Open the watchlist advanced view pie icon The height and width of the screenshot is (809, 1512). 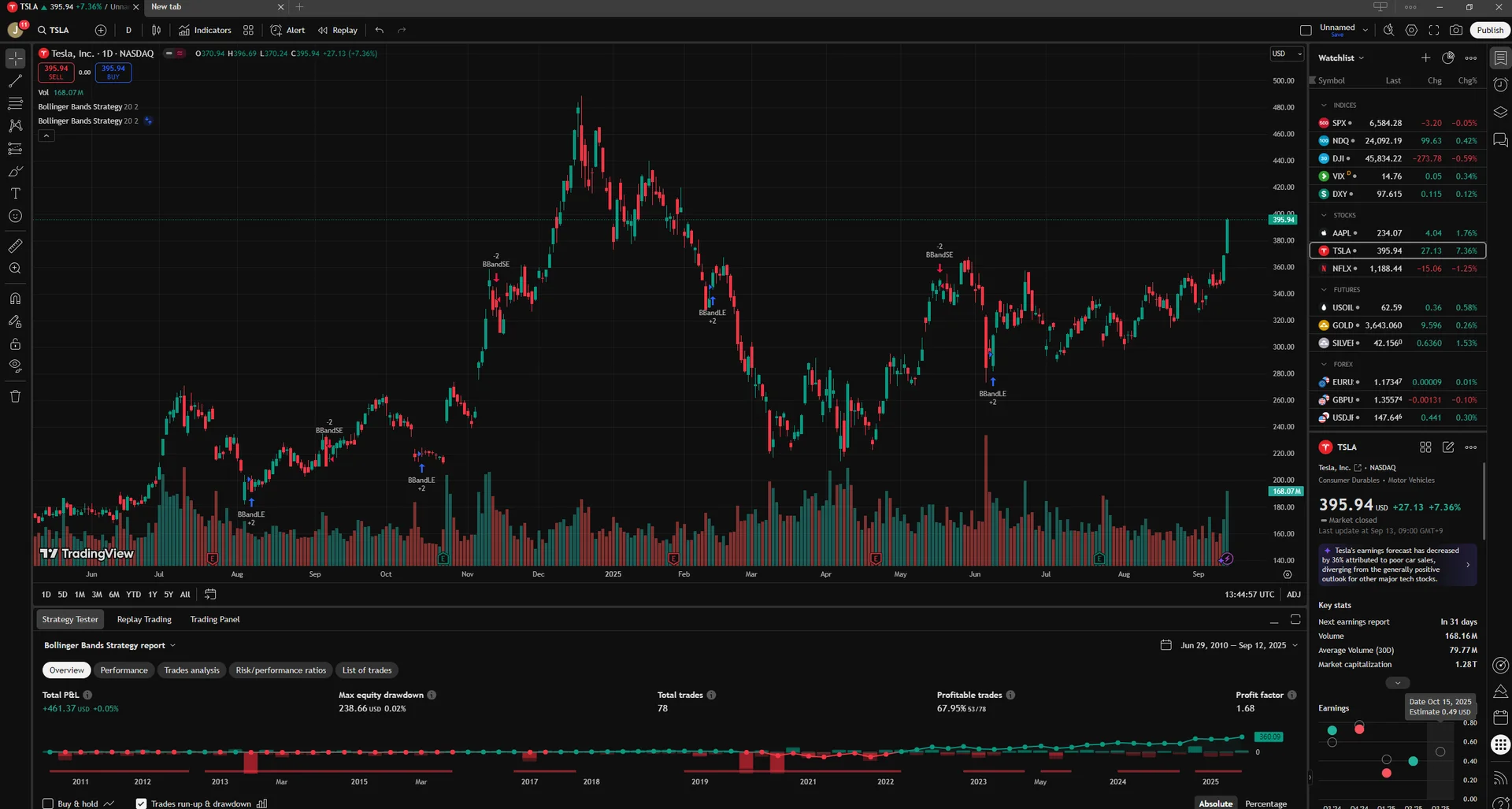pos(1447,58)
